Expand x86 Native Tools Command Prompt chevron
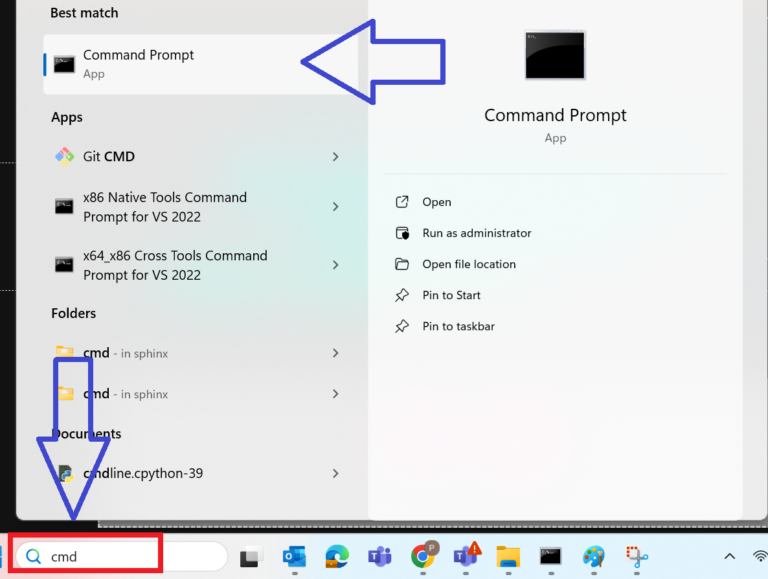This screenshot has height=579, width=768. click(x=335, y=207)
